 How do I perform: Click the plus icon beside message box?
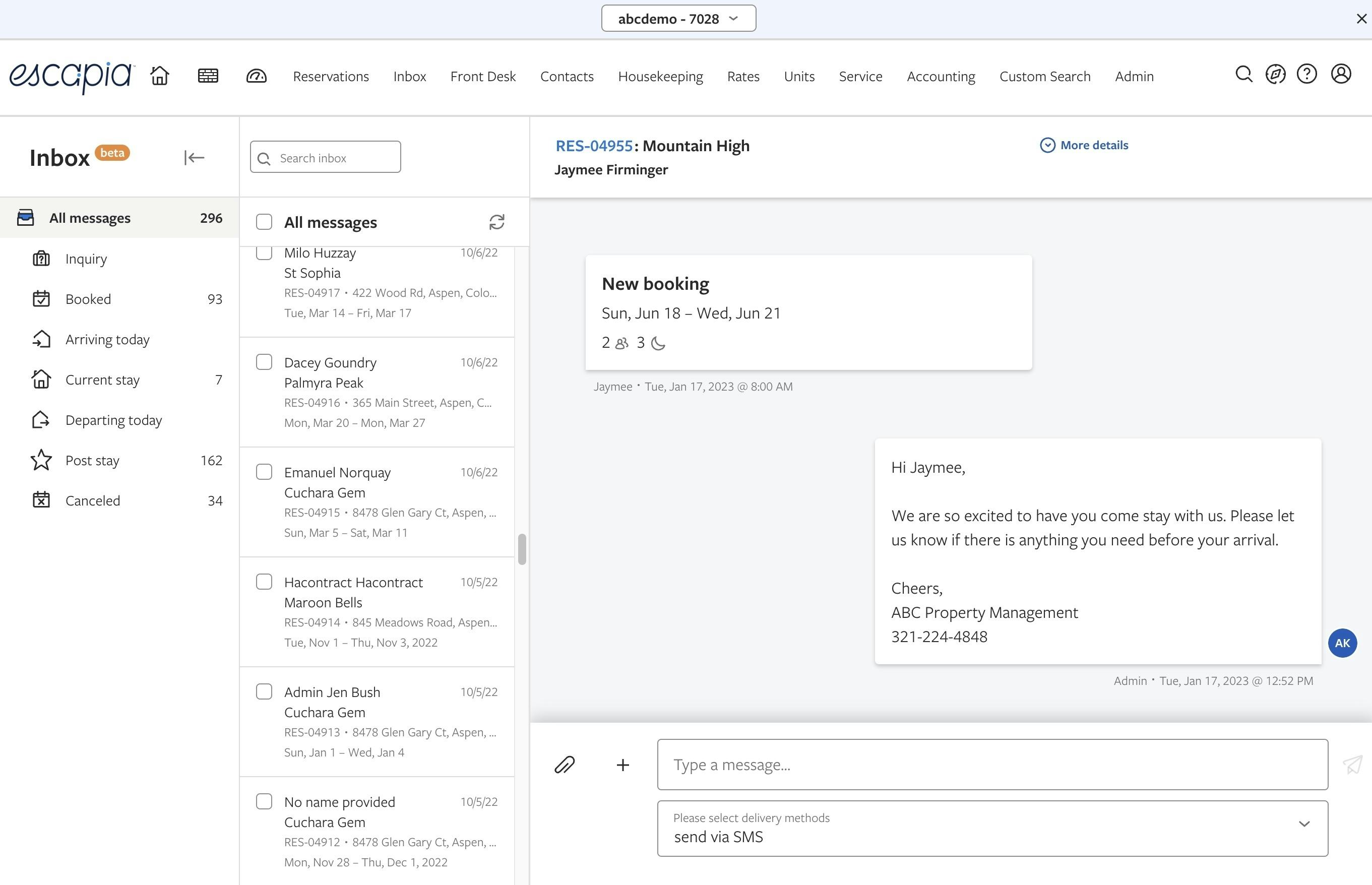[x=622, y=765]
